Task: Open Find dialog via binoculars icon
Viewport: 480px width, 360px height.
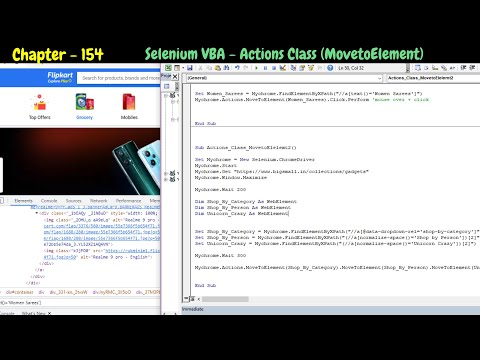Action: click(x=226, y=68)
